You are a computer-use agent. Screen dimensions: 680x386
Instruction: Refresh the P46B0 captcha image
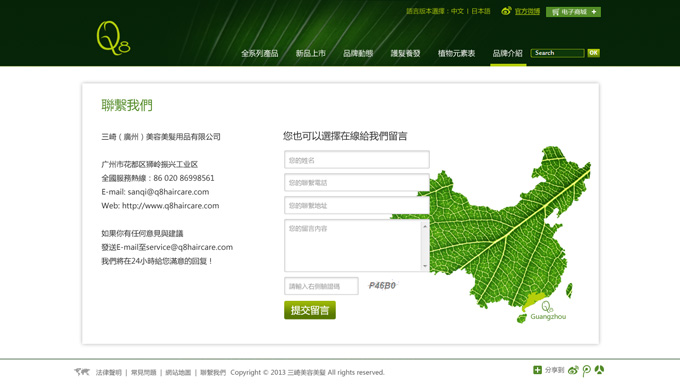[382, 285]
